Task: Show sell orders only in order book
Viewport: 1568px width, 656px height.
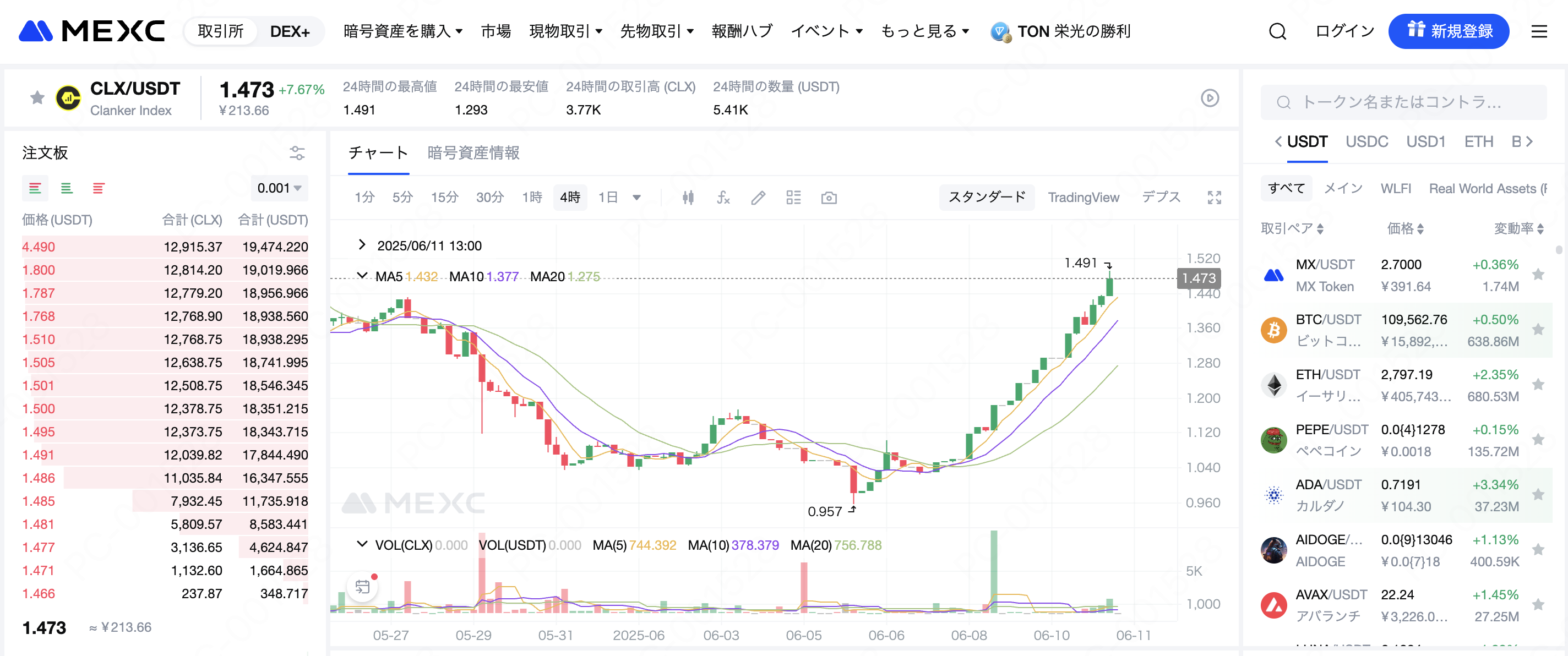Action: [x=98, y=188]
